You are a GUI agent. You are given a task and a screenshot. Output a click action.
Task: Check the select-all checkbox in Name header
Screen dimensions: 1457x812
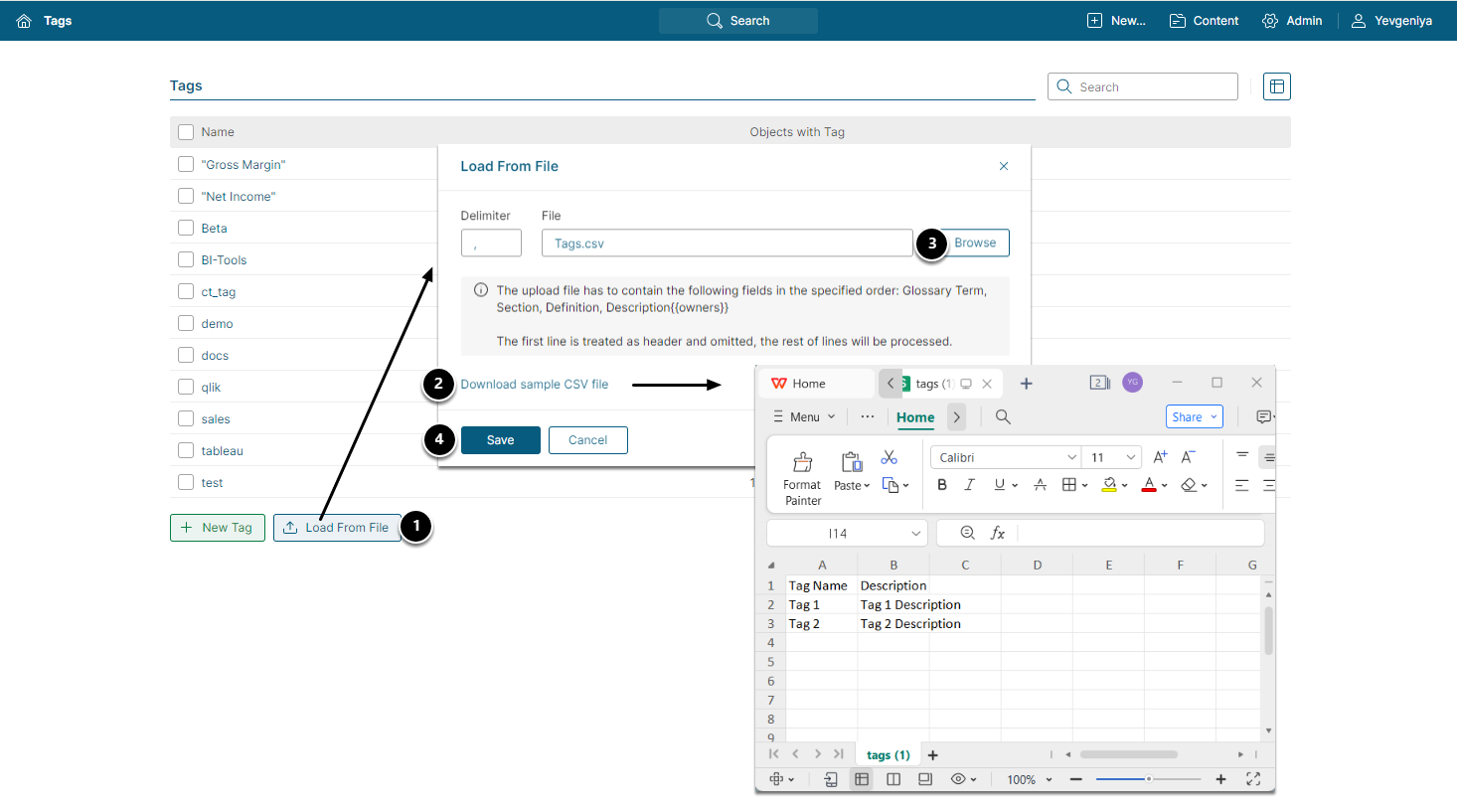click(186, 132)
